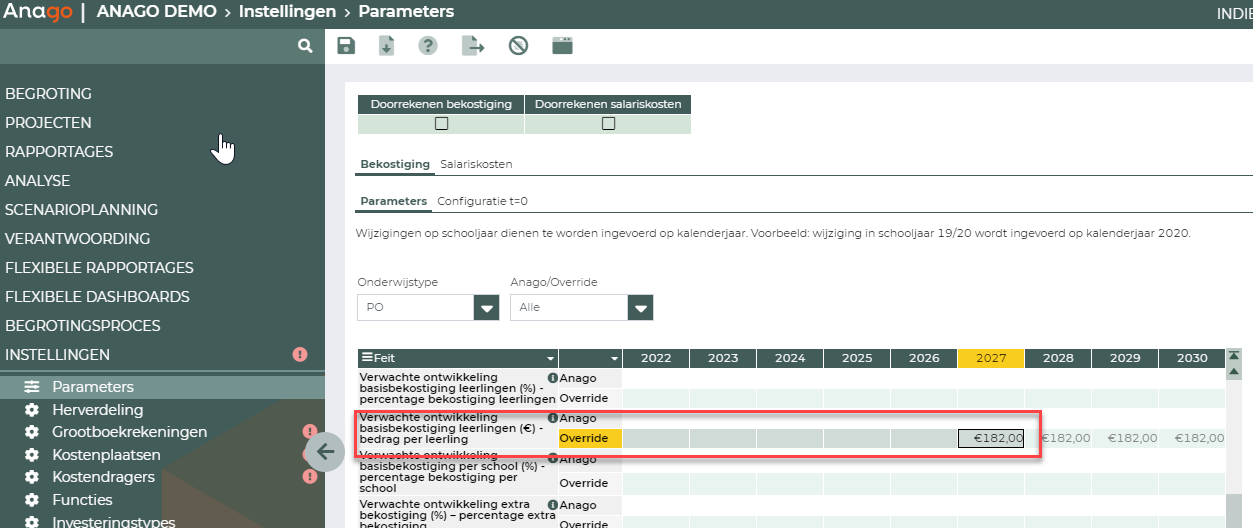Click the crossed-out circle toolbar icon

pyautogui.click(x=518, y=45)
